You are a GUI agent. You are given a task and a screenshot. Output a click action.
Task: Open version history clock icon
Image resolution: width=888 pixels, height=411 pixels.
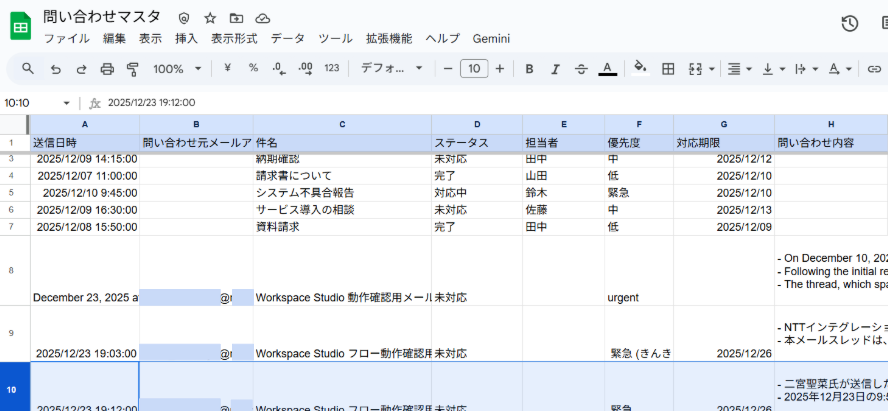coord(850,24)
